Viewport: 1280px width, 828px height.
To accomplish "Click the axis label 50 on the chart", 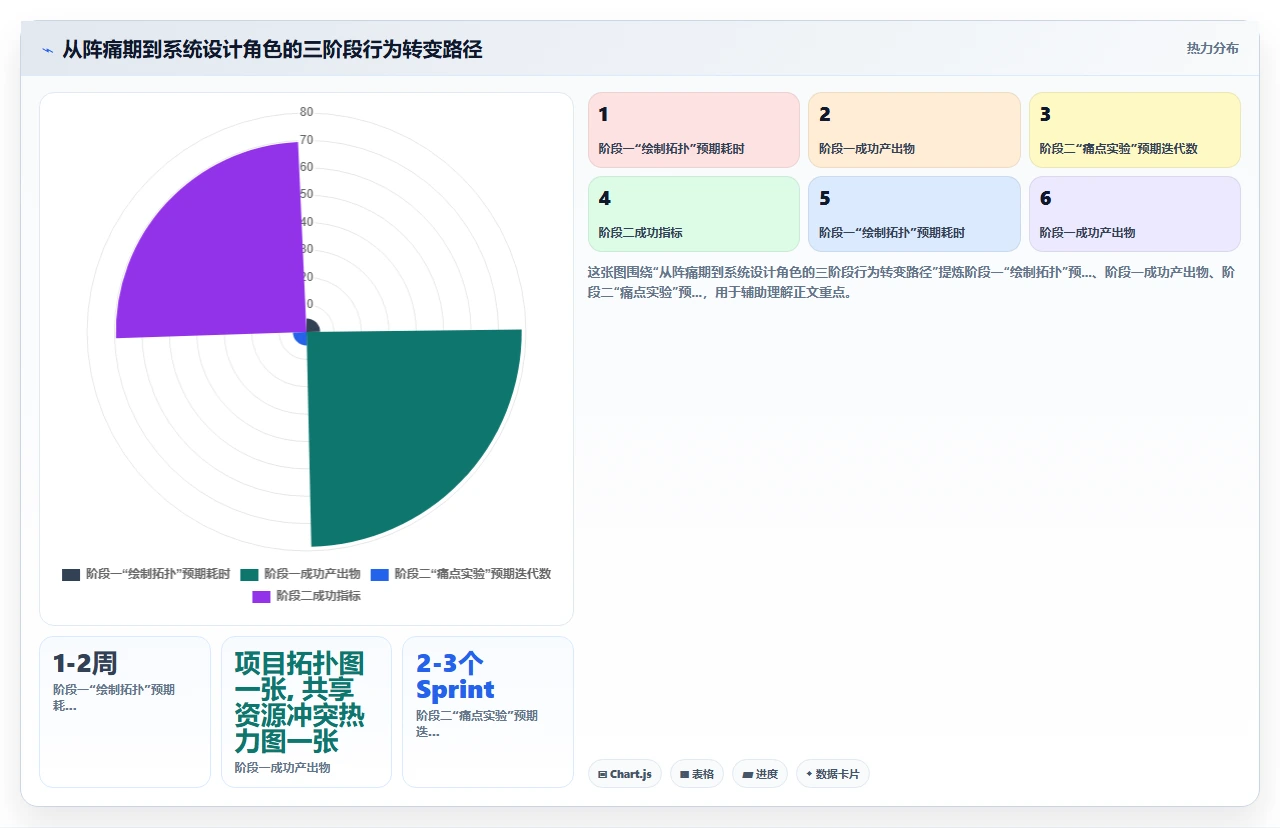I will pos(306,194).
